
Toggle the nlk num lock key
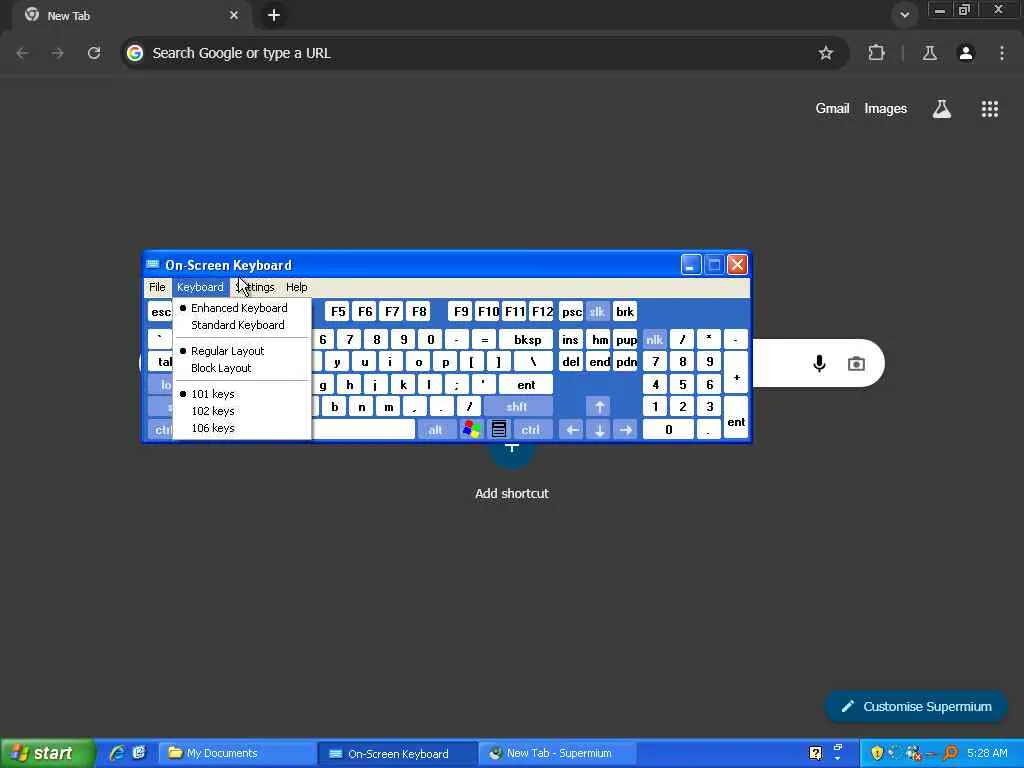click(654, 340)
